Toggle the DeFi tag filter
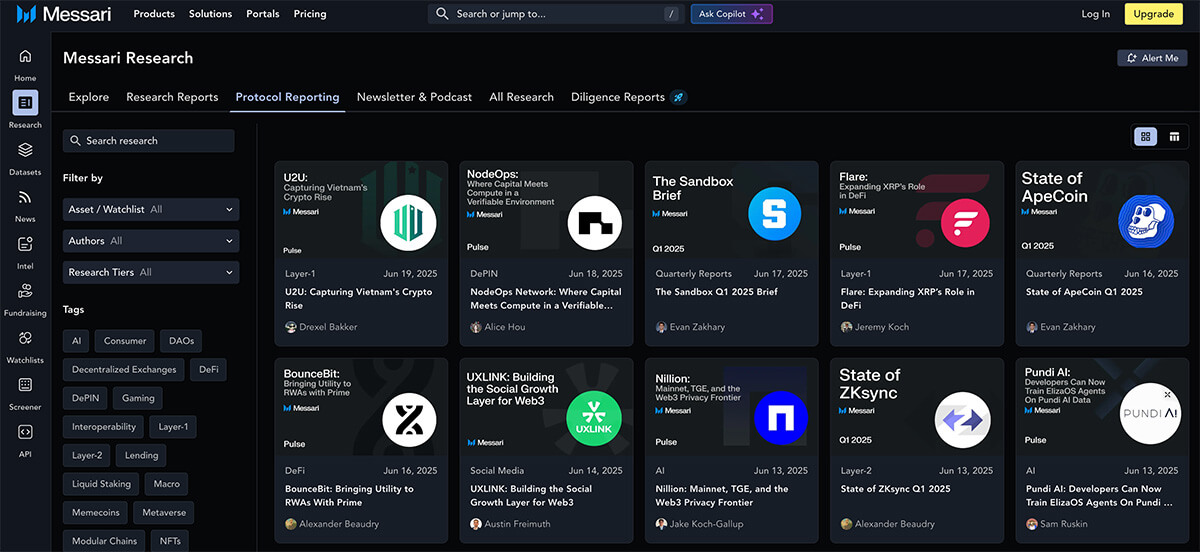 208,369
